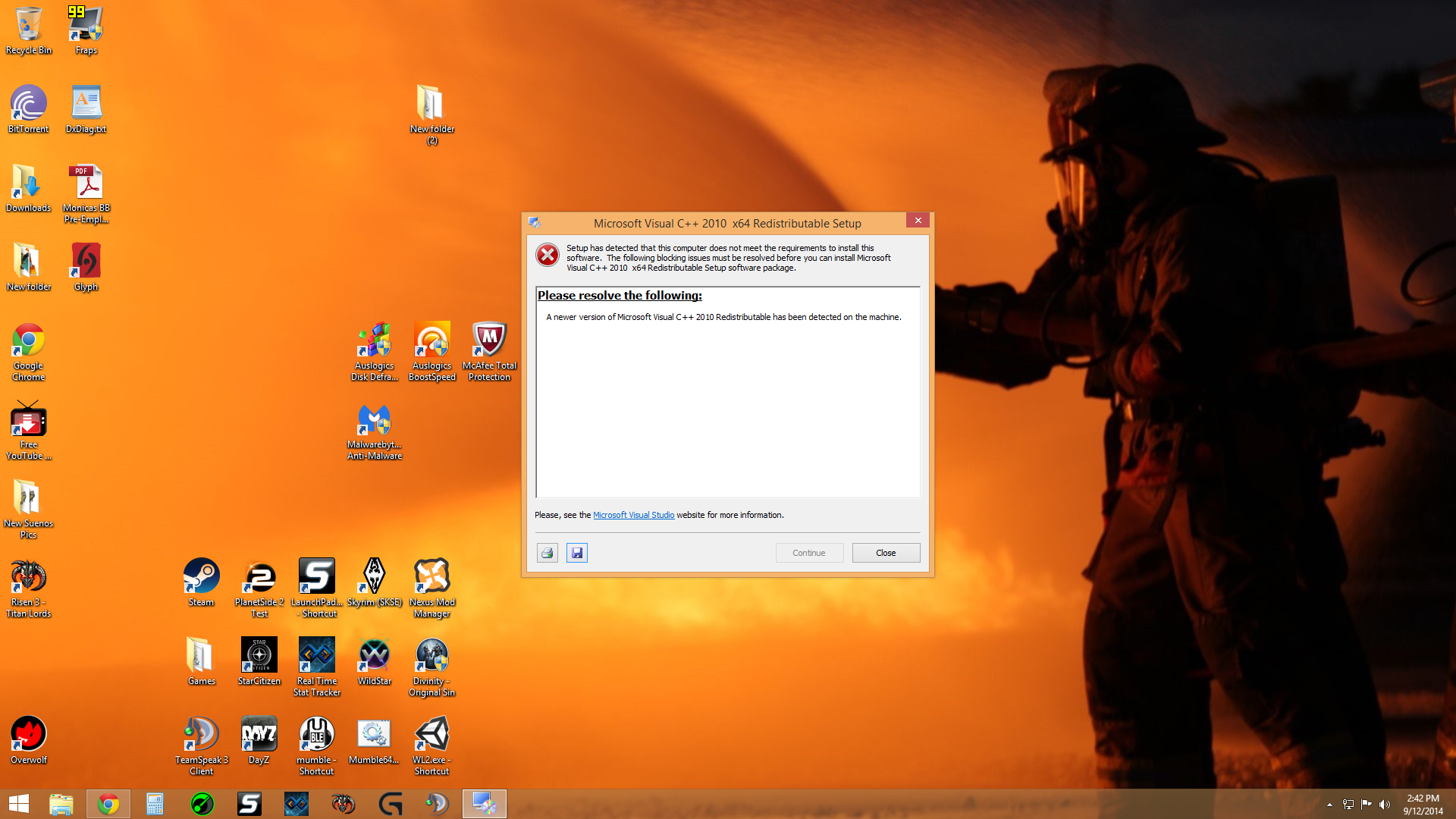Select the Risen 3 - Titan Lords icon
The width and height of the screenshot is (1456, 819).
(x=29, y=588)
